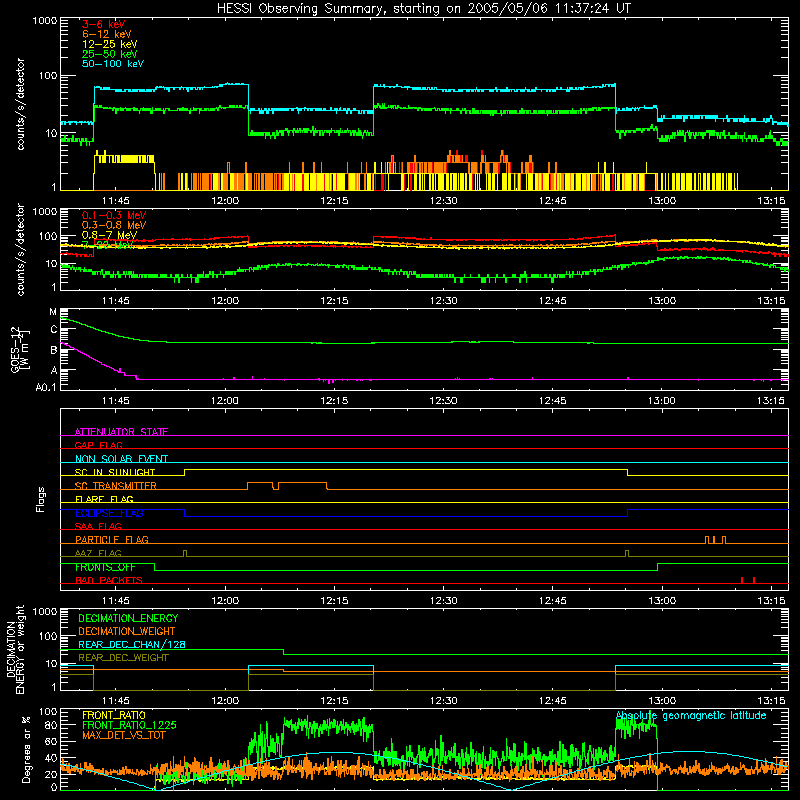Image resolution: width=800 pixels, height=800 pixels.
Task: Click the 'SC_TRANSMITTER' flag label
Action: click(x=115, y=486)
